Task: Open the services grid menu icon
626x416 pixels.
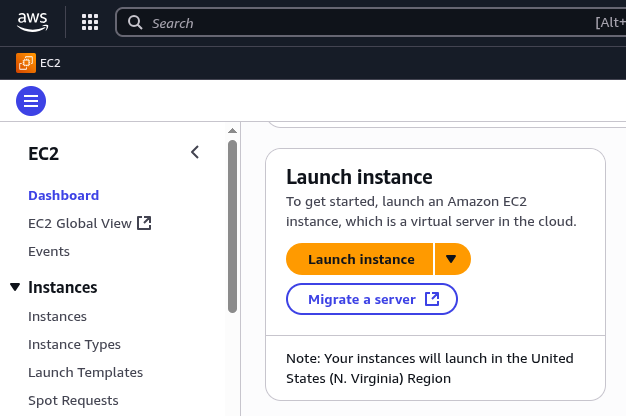Action: pos(90,22)
